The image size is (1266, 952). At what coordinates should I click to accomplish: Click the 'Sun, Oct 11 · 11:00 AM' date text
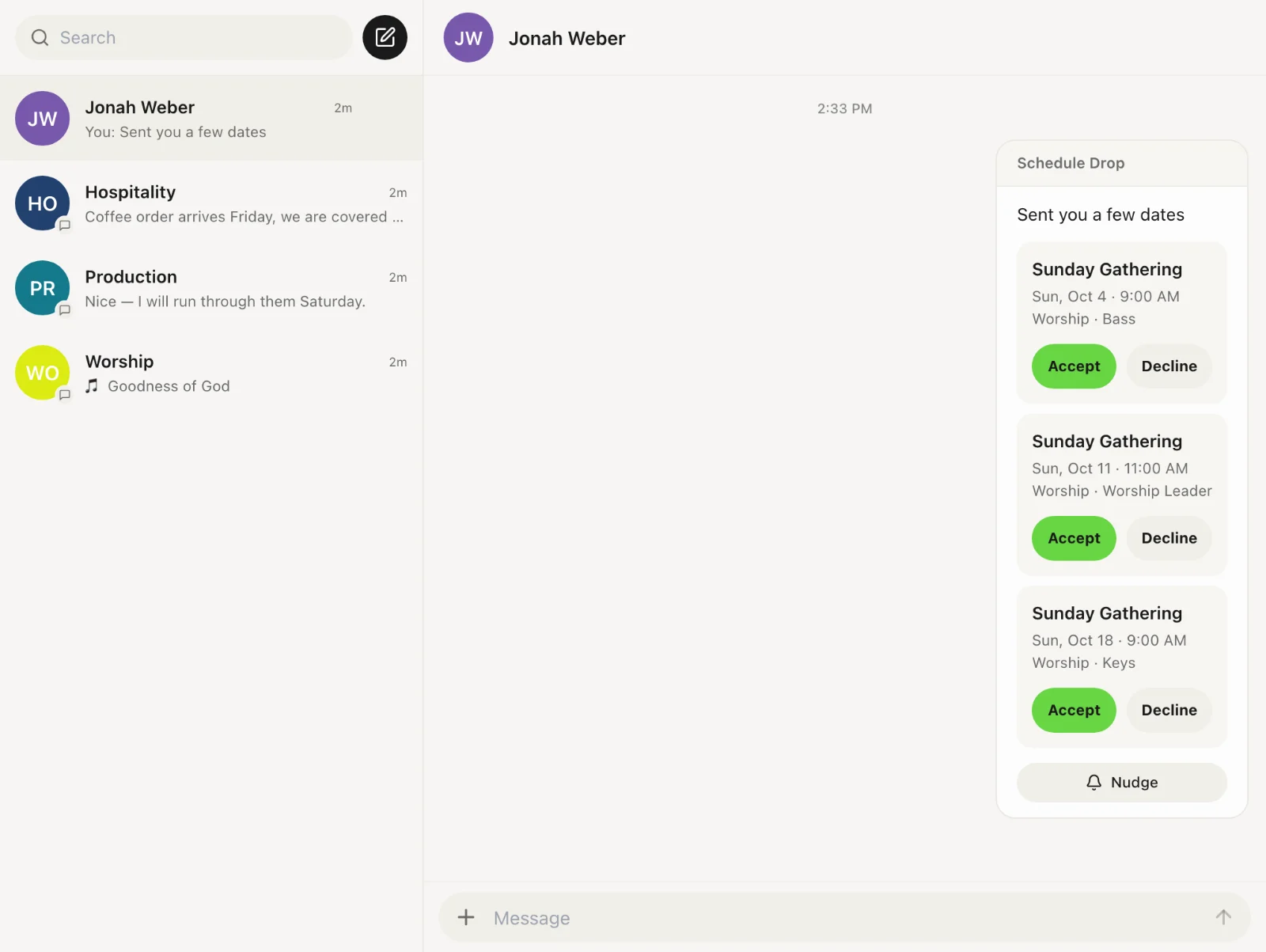[1110, 468]
